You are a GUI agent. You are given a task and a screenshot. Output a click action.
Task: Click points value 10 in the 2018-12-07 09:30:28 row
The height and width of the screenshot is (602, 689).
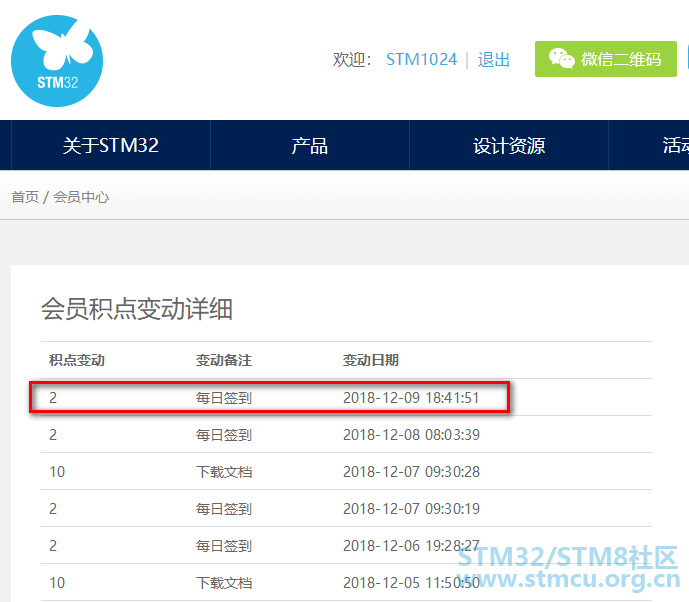57,471
